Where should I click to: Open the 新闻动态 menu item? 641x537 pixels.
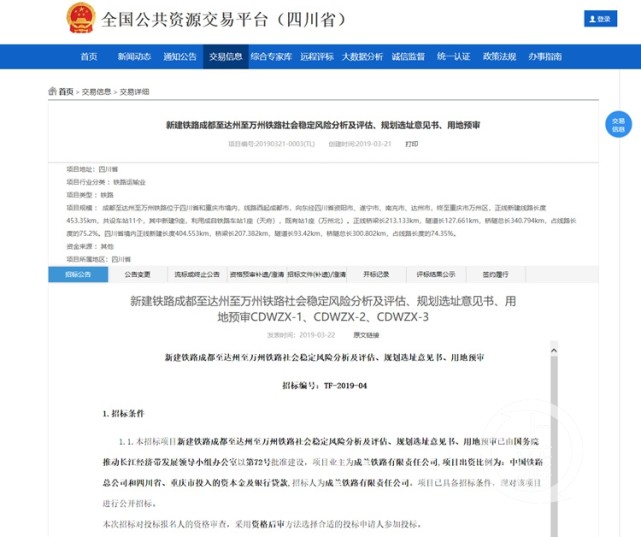(134, 56)
